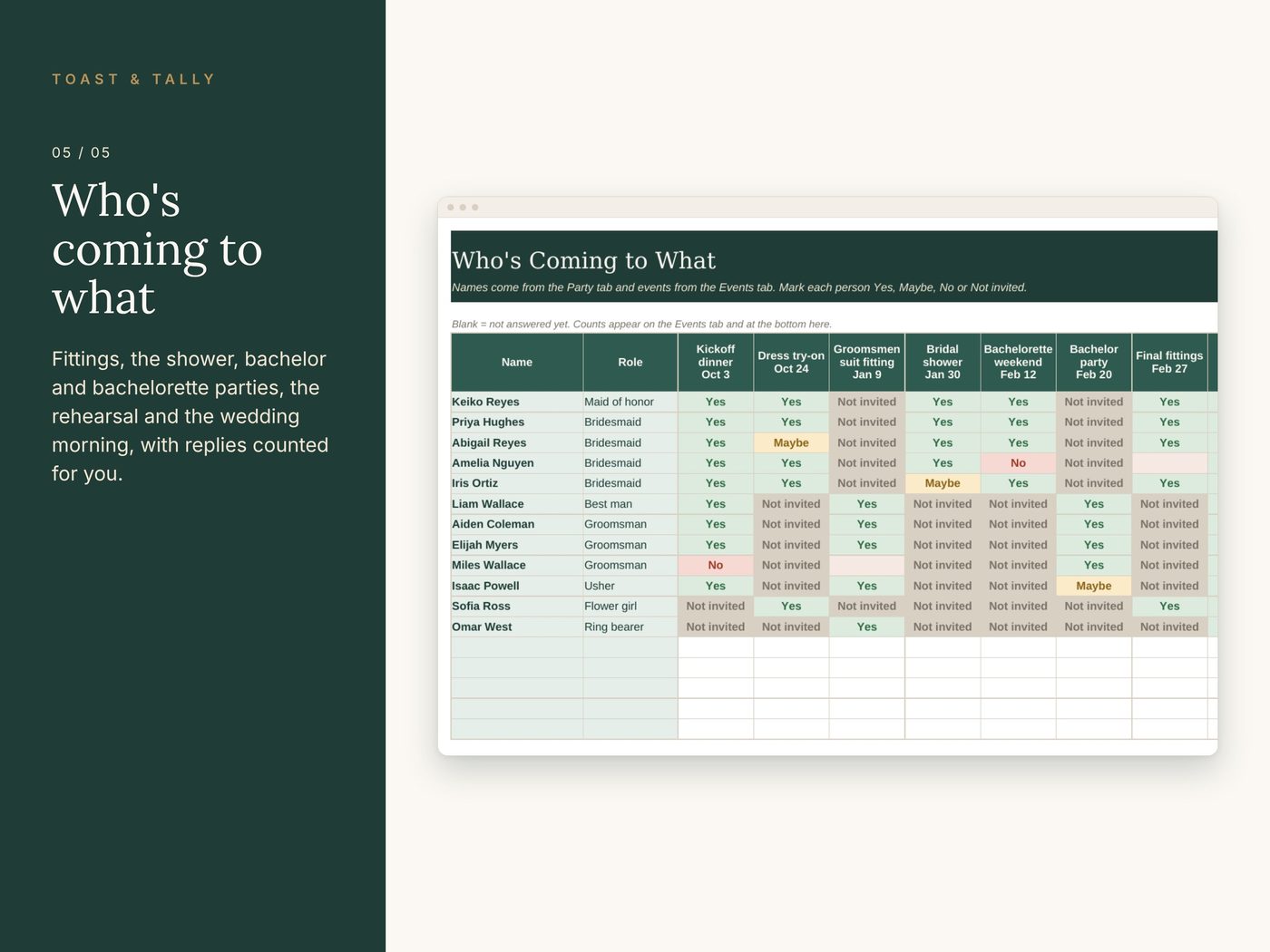Click the Toast & Tally brand text

click(134, 80)
